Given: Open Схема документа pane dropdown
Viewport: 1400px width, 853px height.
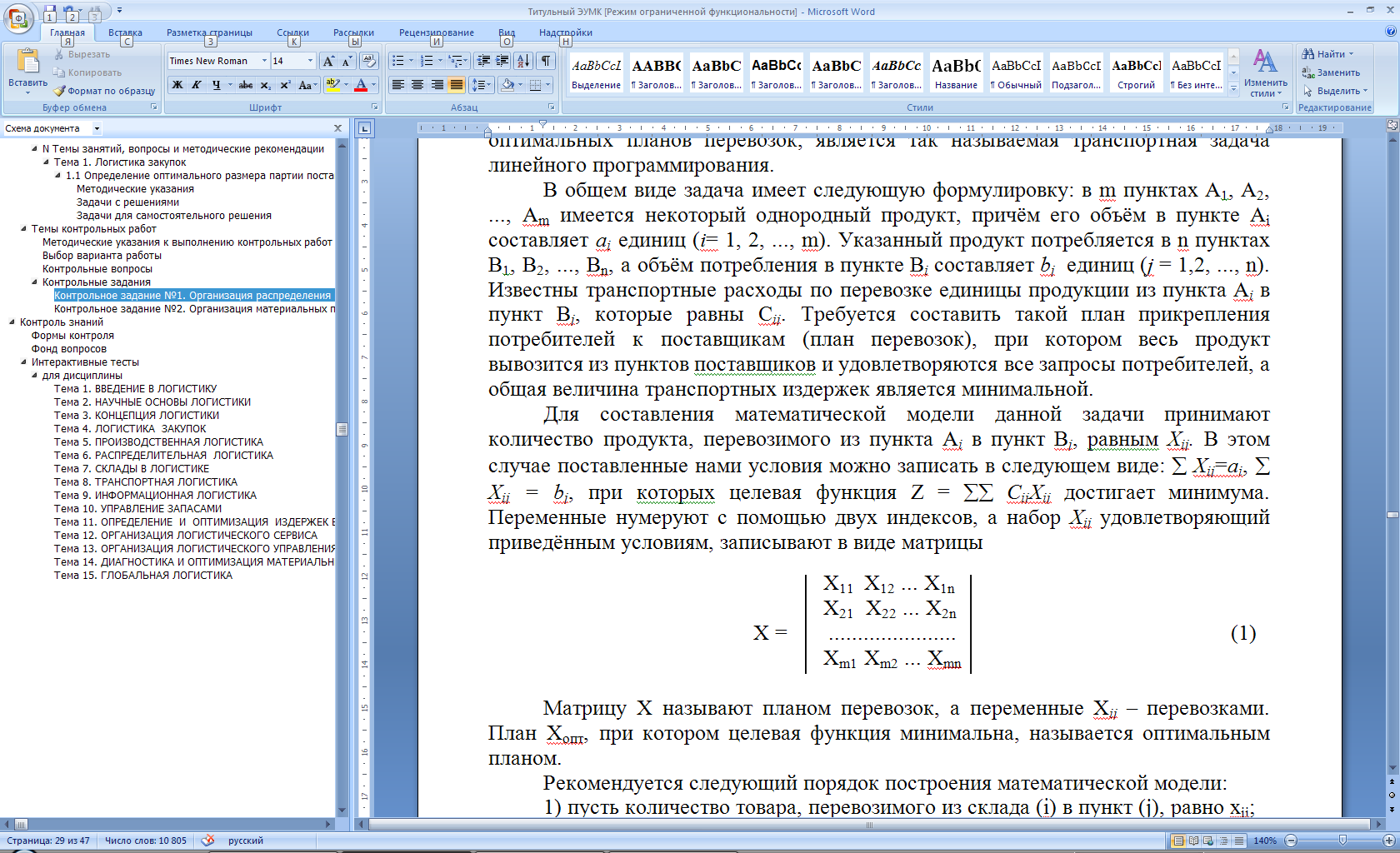Looking at the screenshot, I should coord(97,128).
